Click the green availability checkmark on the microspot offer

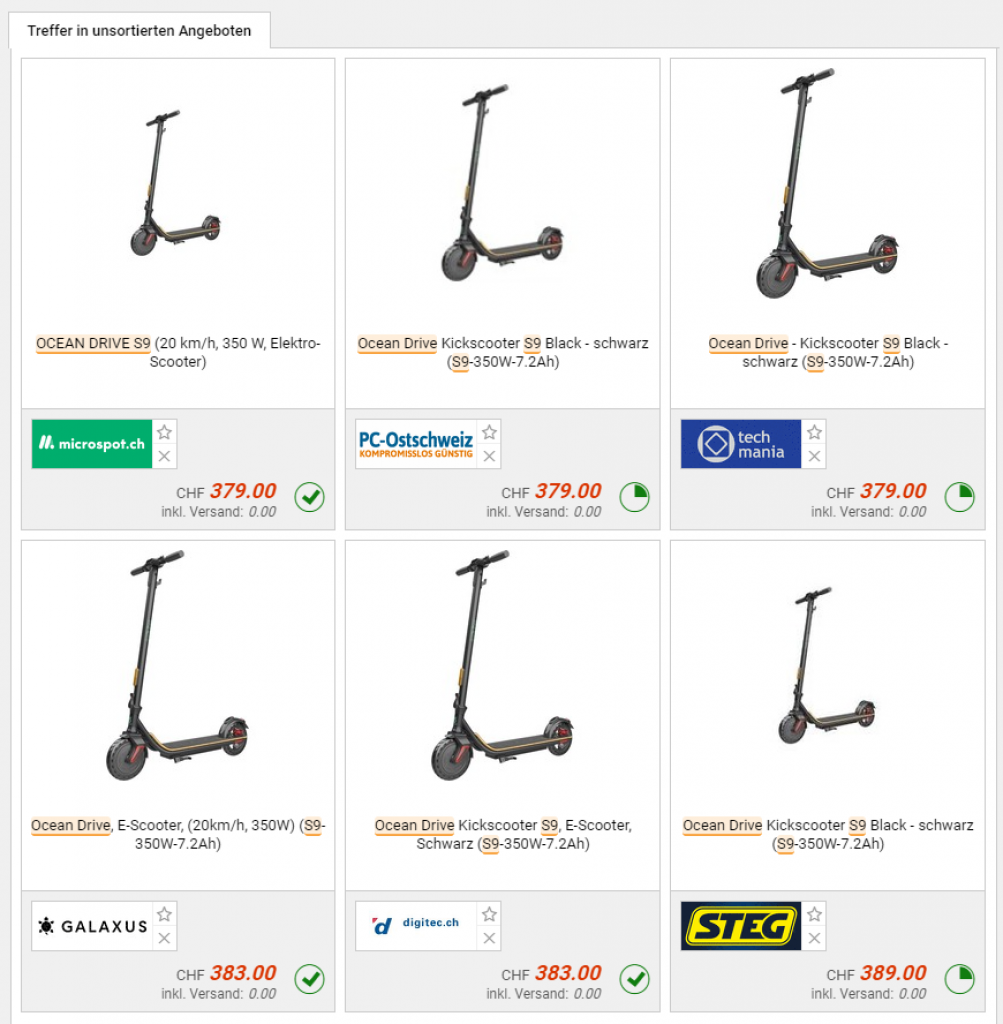309,497
